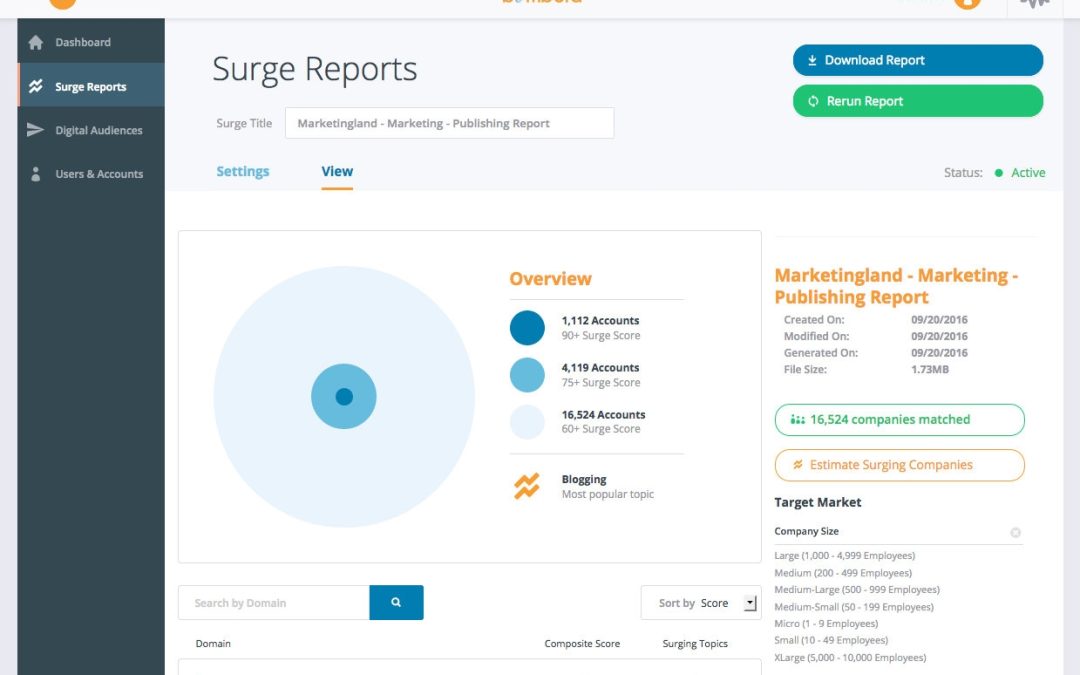Click 'Large (1,000 - 4,999 Employees)' entry
1080x675 pixels.
[x=844, y=555]
